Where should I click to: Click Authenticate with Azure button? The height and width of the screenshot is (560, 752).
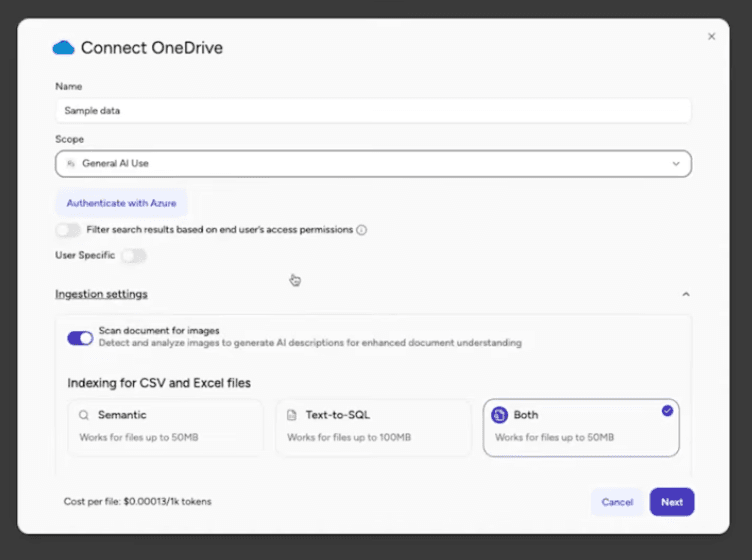[x=121, y=203]
